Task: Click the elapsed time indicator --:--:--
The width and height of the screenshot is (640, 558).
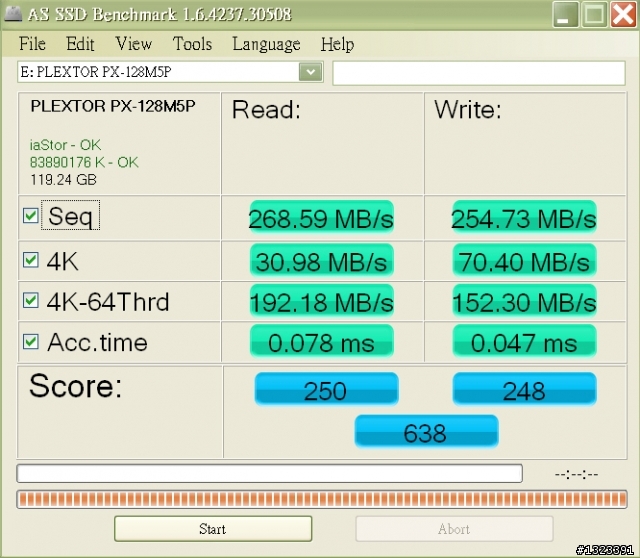Action: point(576,474)
